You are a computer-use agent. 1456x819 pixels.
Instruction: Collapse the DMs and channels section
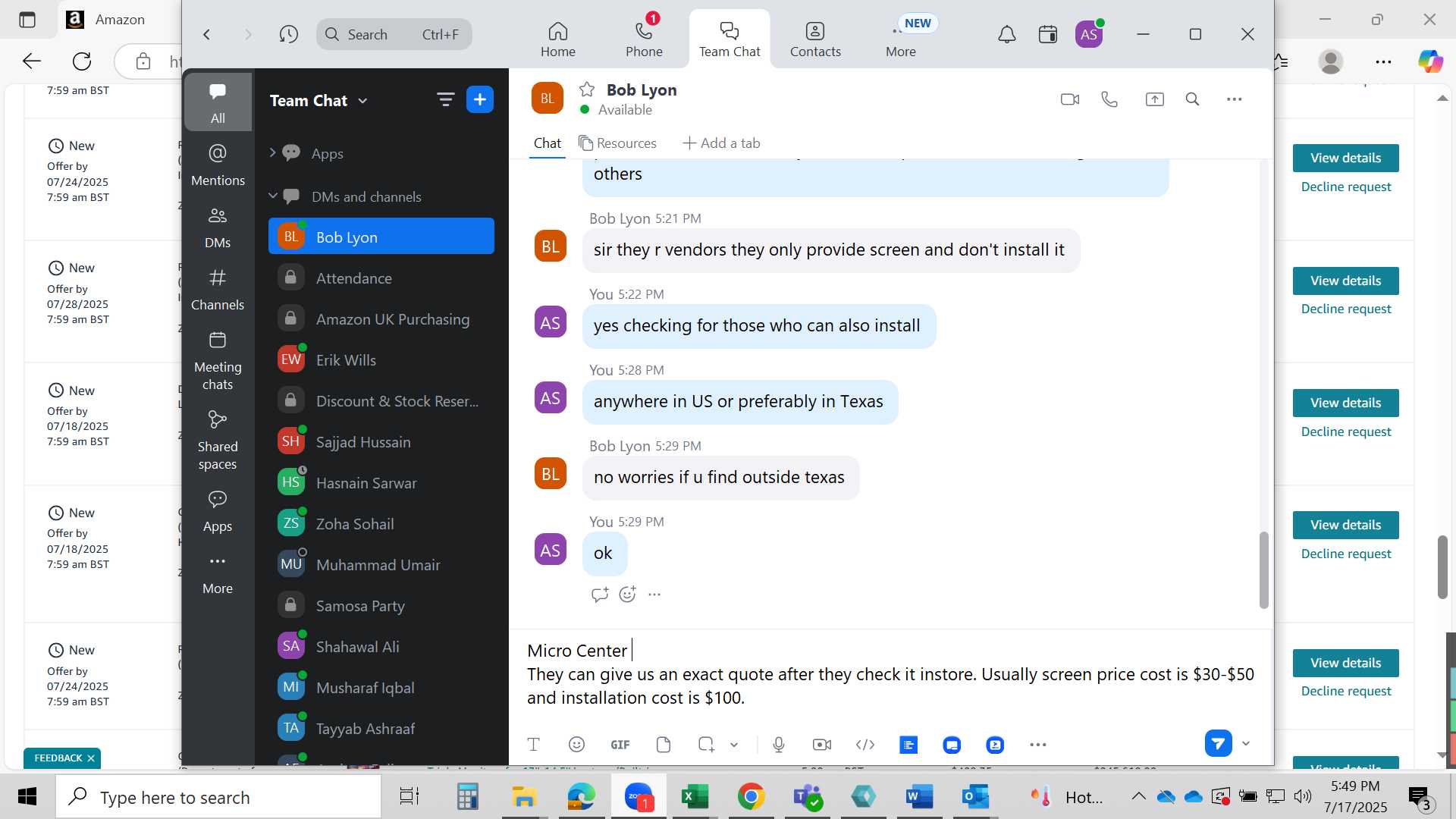272,196
